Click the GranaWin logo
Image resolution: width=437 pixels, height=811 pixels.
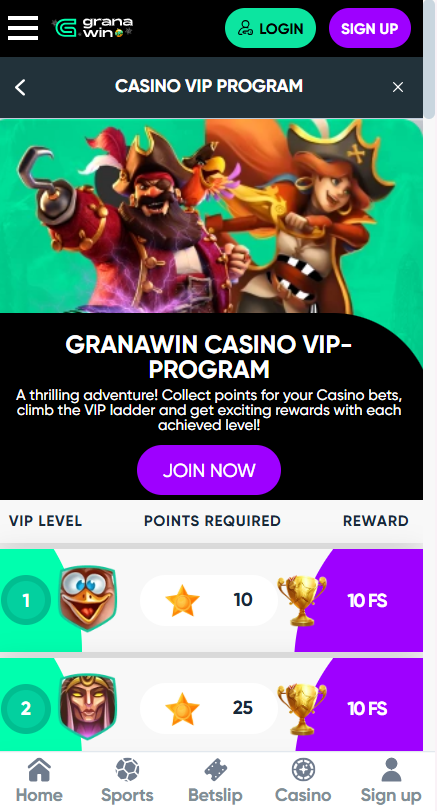94,27
